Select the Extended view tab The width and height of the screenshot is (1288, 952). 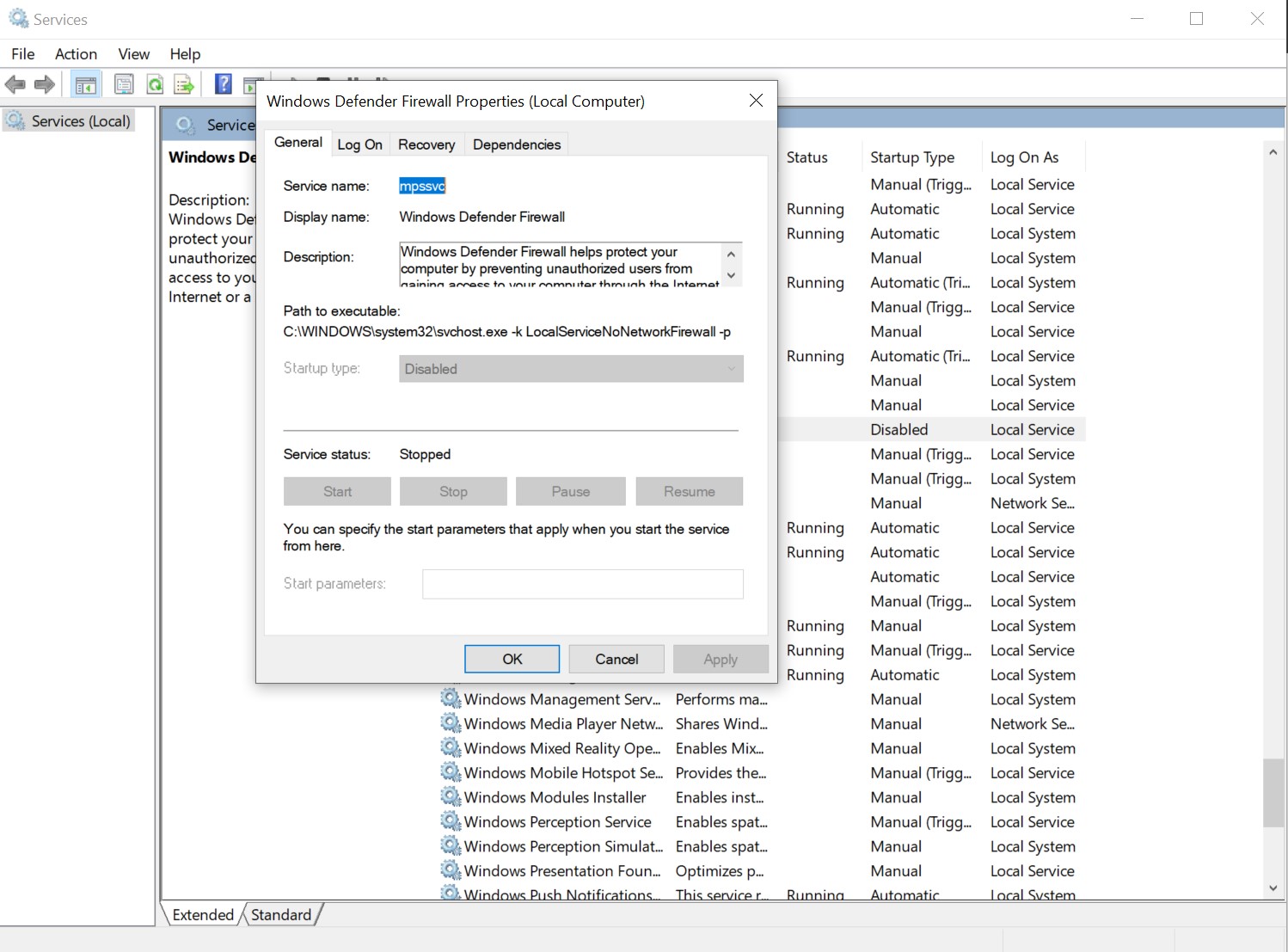pyautogui.click(x=203, y=914)
